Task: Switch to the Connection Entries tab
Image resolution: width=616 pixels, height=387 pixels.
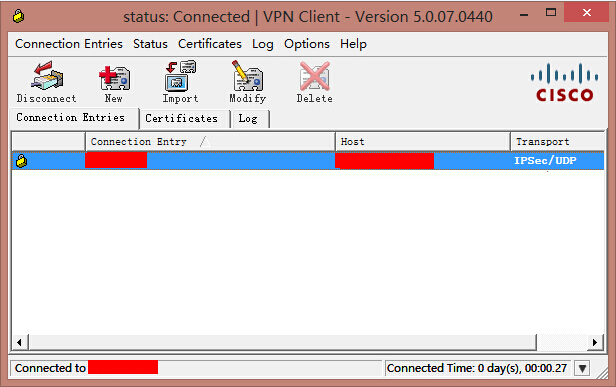Action: [x=74, y=118]
